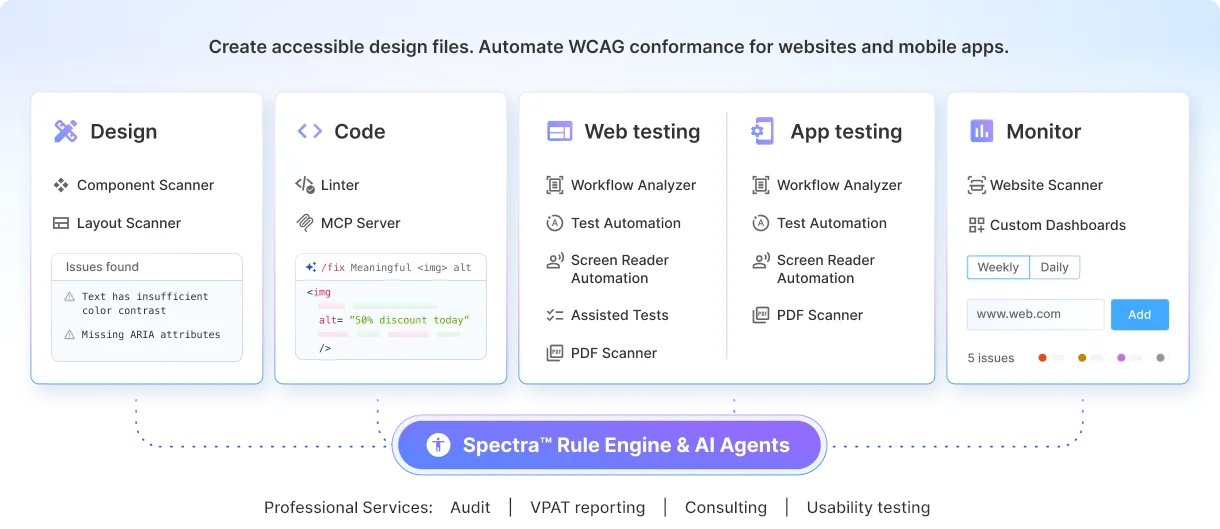Click the Layout Scanner icon
1220x529 pixels.
[61, 223]
